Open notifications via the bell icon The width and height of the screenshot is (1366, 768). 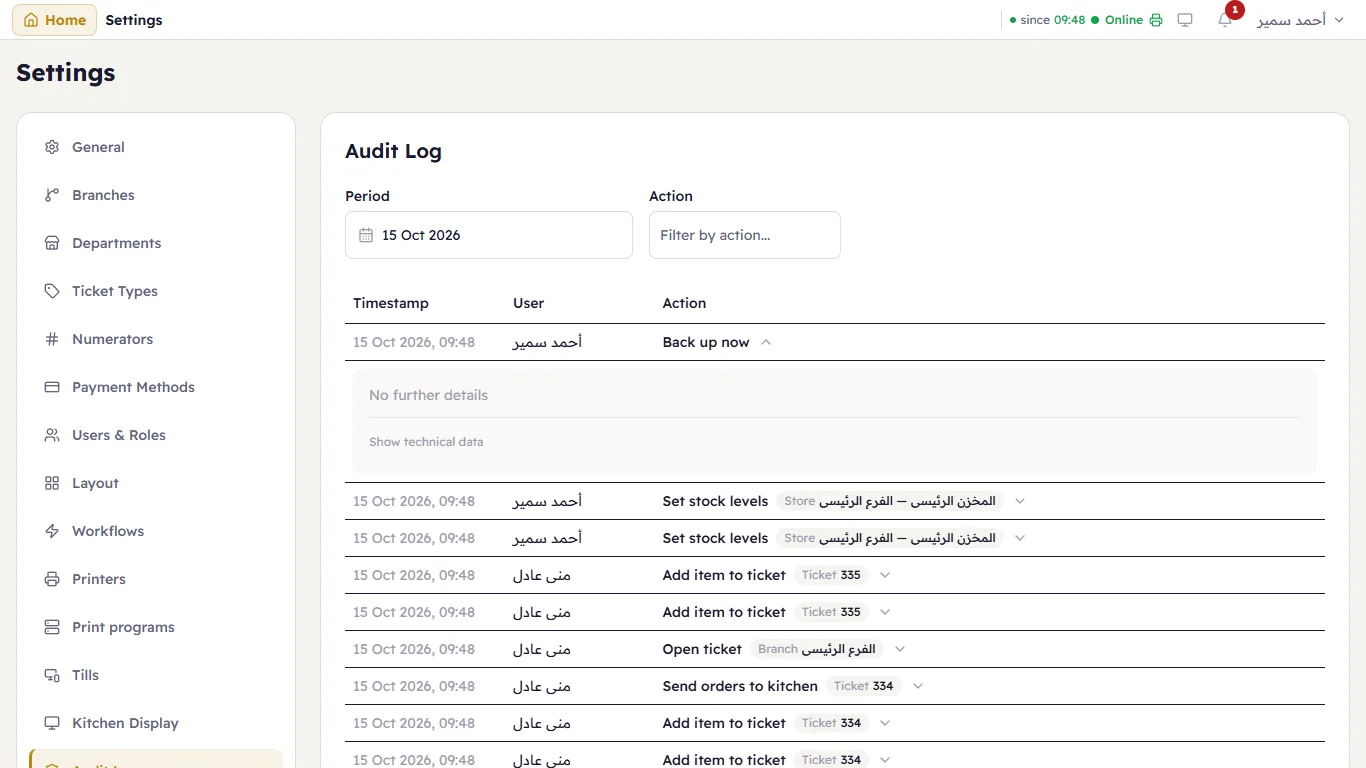coord(1225,20)
